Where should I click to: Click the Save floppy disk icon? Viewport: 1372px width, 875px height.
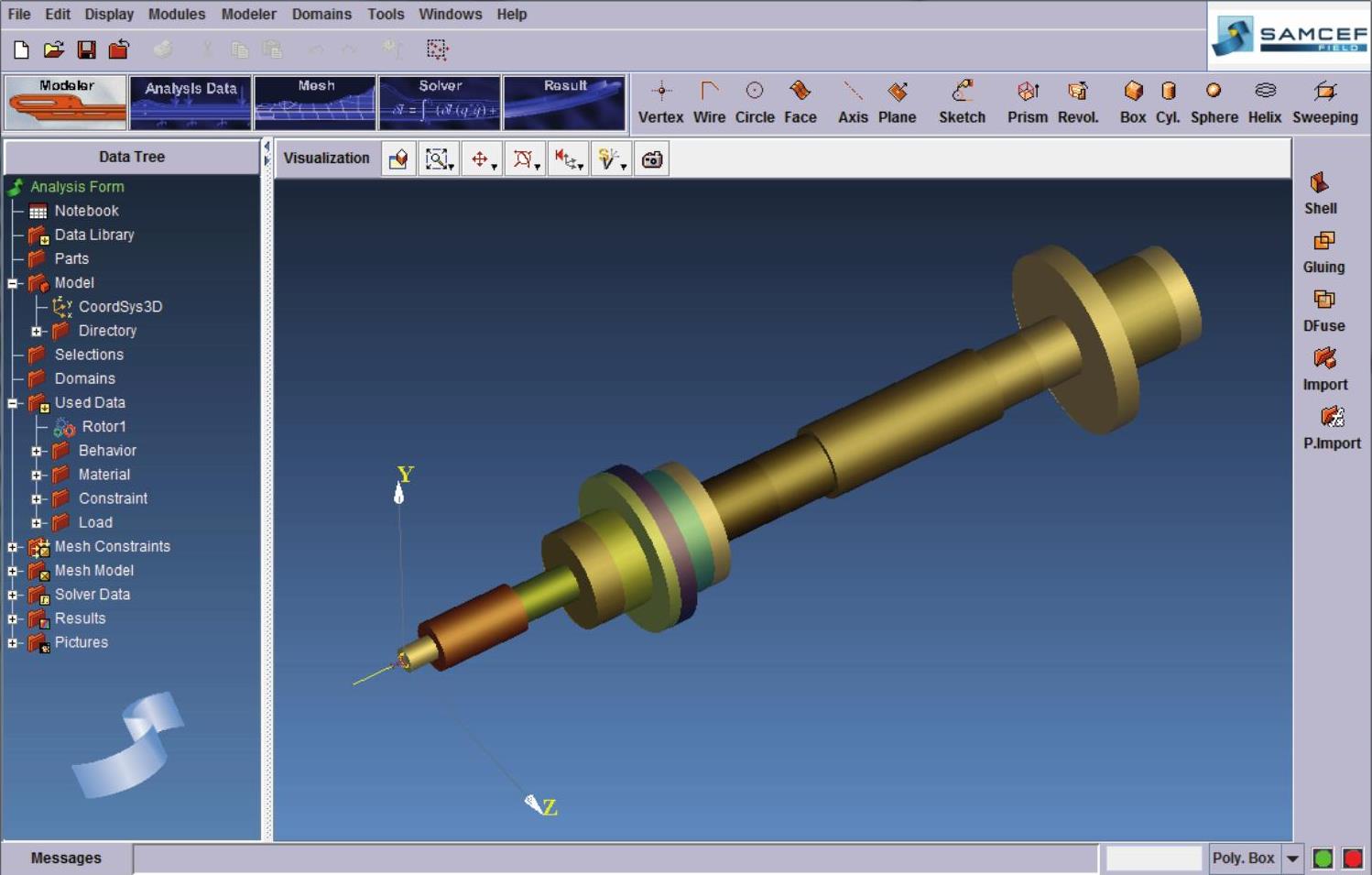click(86, 49)
